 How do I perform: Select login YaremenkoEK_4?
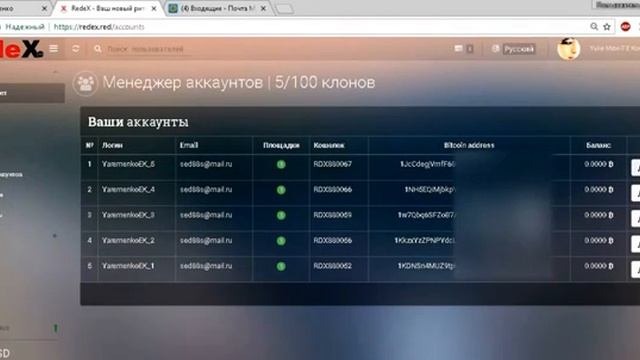(128, 189)
